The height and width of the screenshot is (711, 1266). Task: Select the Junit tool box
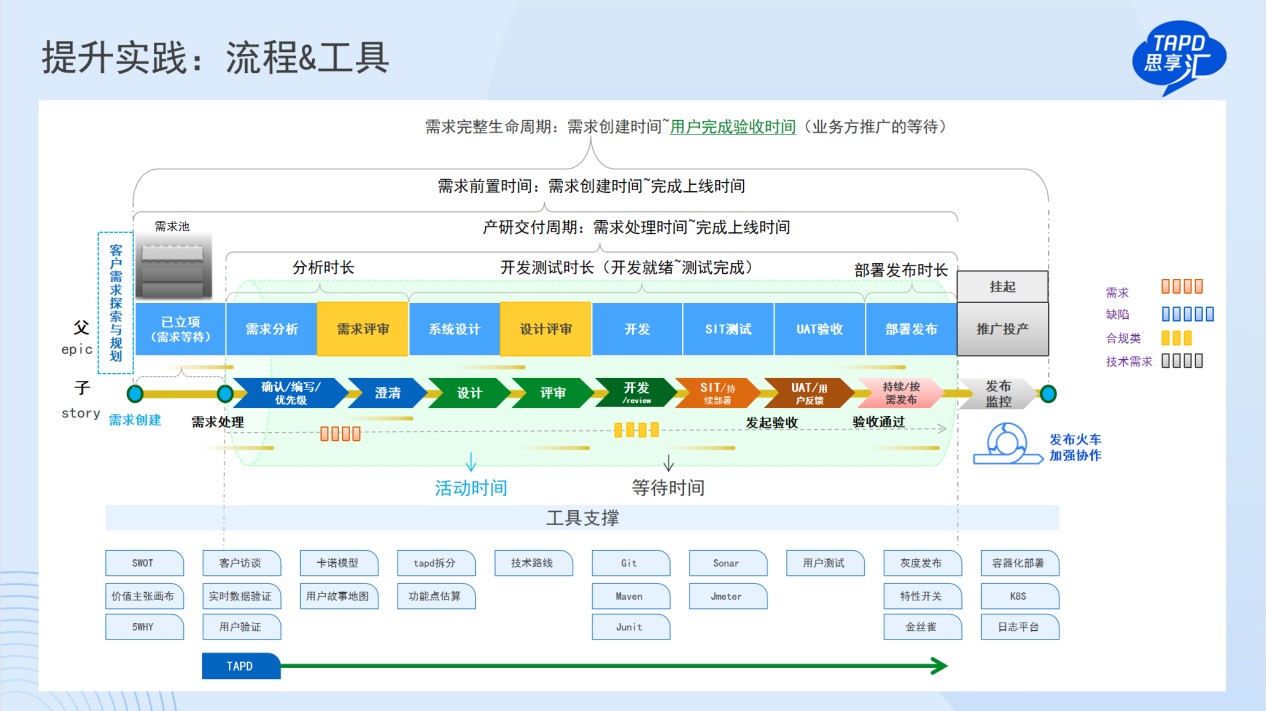point(631,627)
